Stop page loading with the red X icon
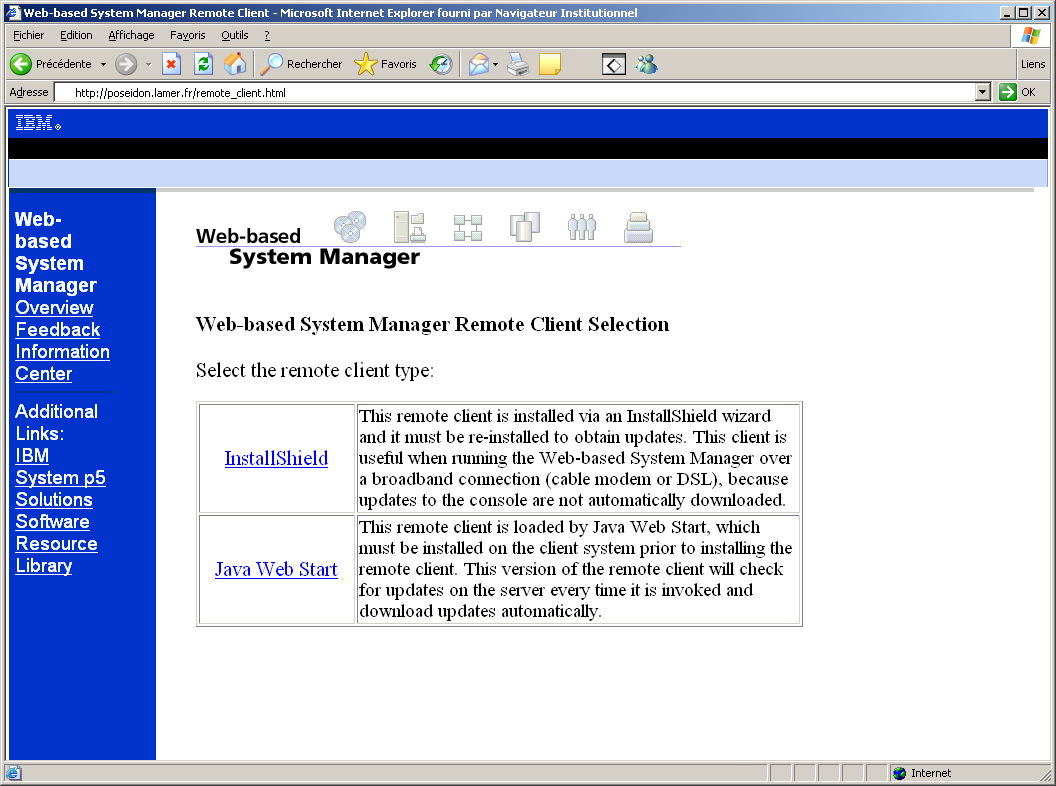1056x786 pixels. click(x=172, y=64)
